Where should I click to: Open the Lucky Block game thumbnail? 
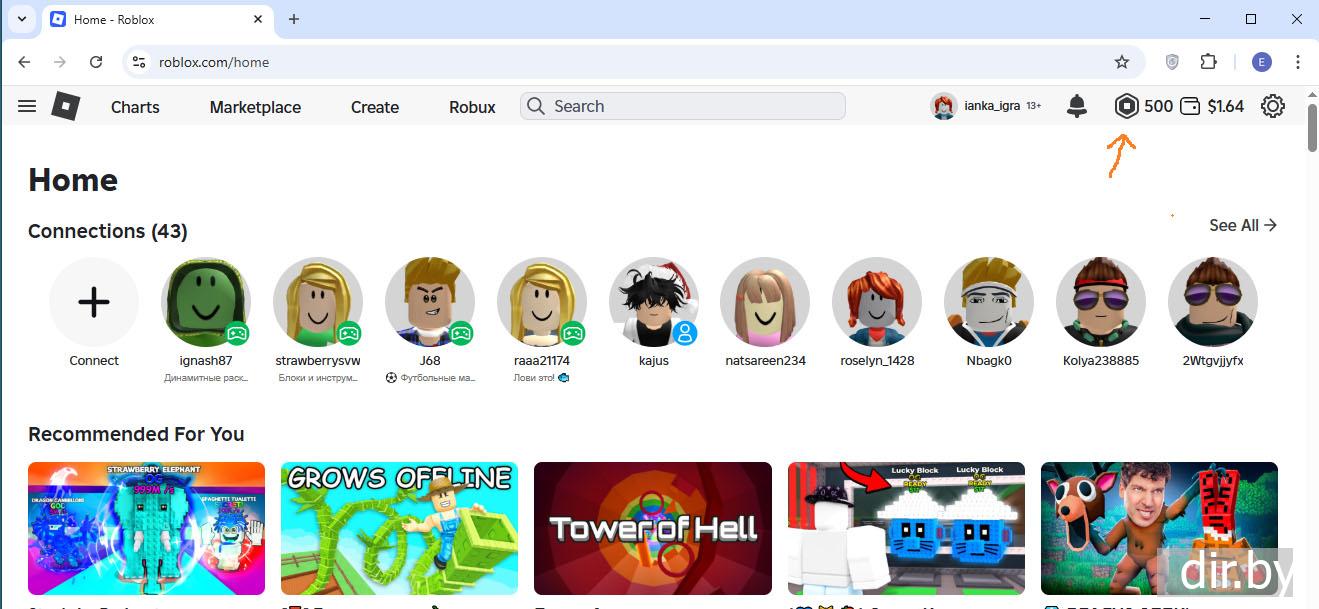[906, 528]
